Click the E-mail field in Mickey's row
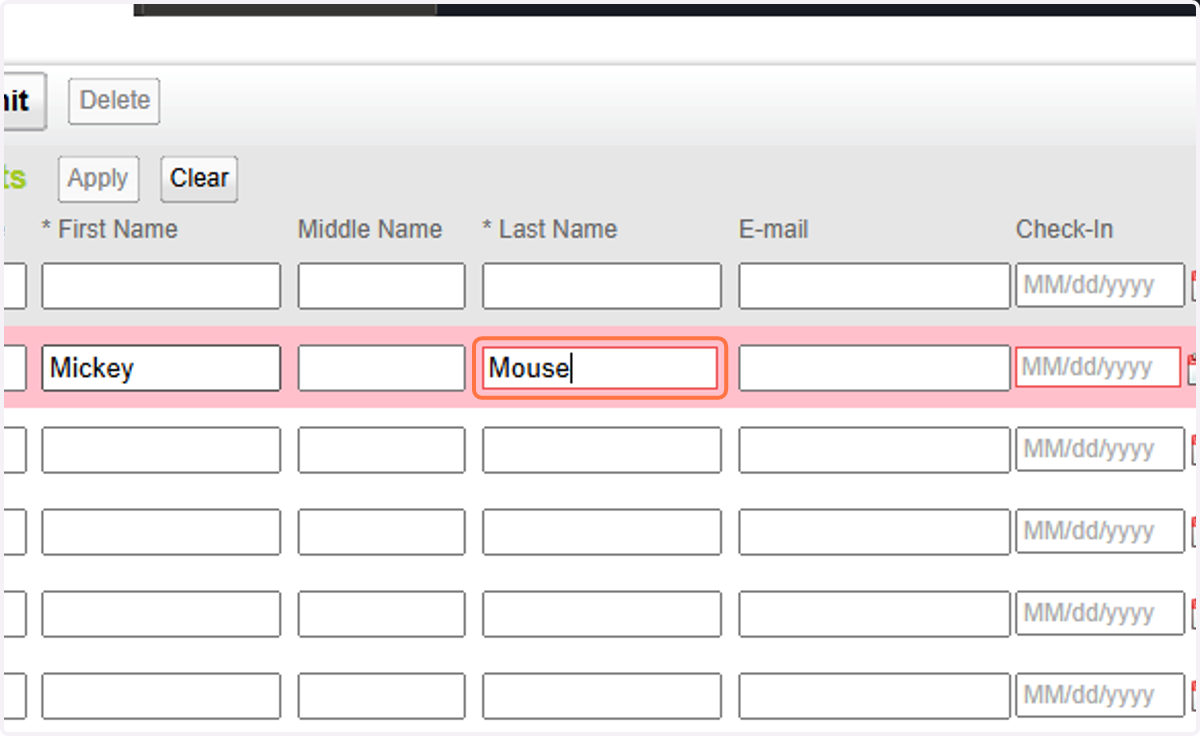The image size is (1200, 736). point(874,368)
